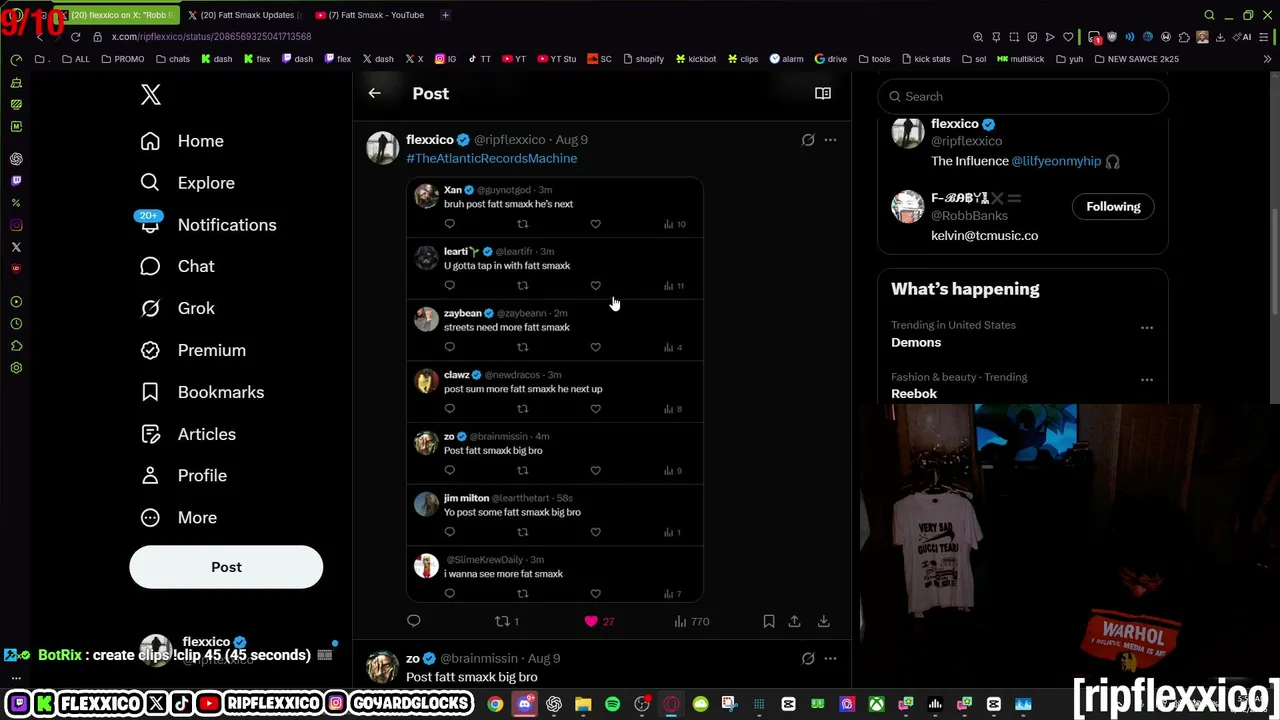Switch to the Fatt Smaxk YouTube tab
The image size is (1280, 720).
tap(370, 15)
